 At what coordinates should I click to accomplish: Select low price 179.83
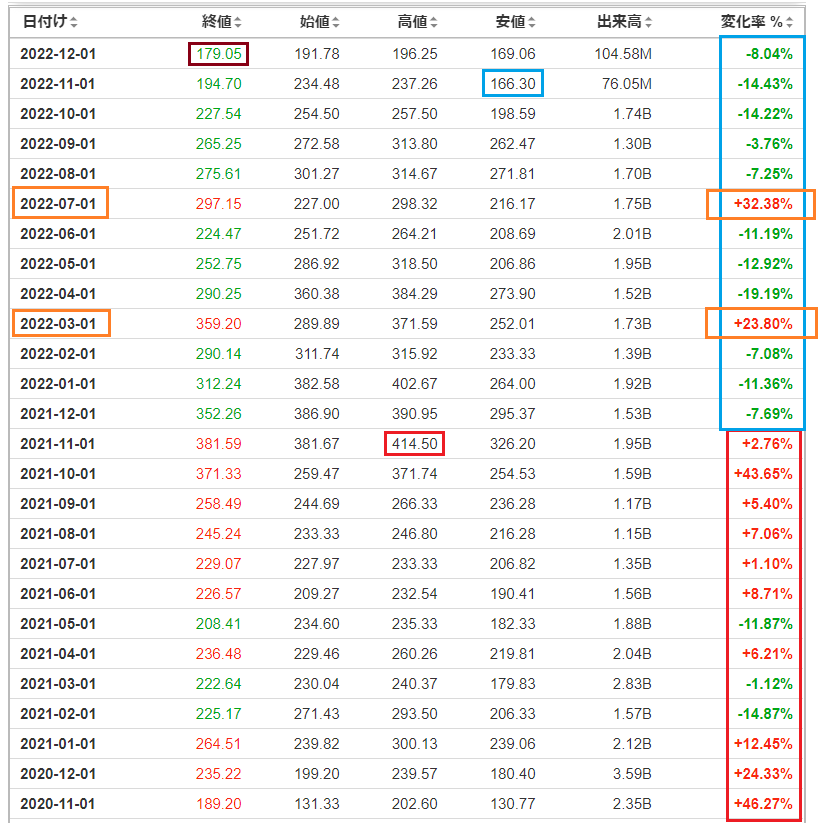(513, 684)
